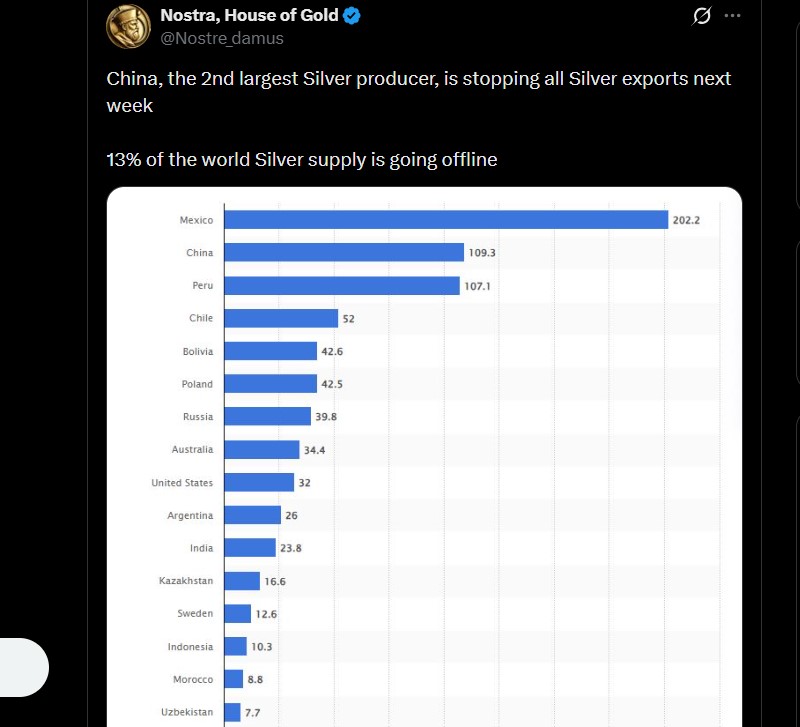Viewport: 800px width, 727px height.
Task: Click the United States country label
Action: [x=182, y=483]
